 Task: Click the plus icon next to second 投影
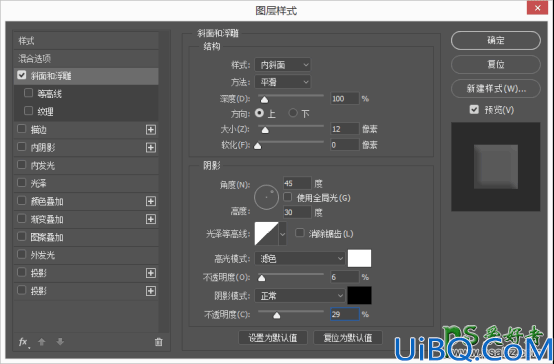tap(151, 291)
